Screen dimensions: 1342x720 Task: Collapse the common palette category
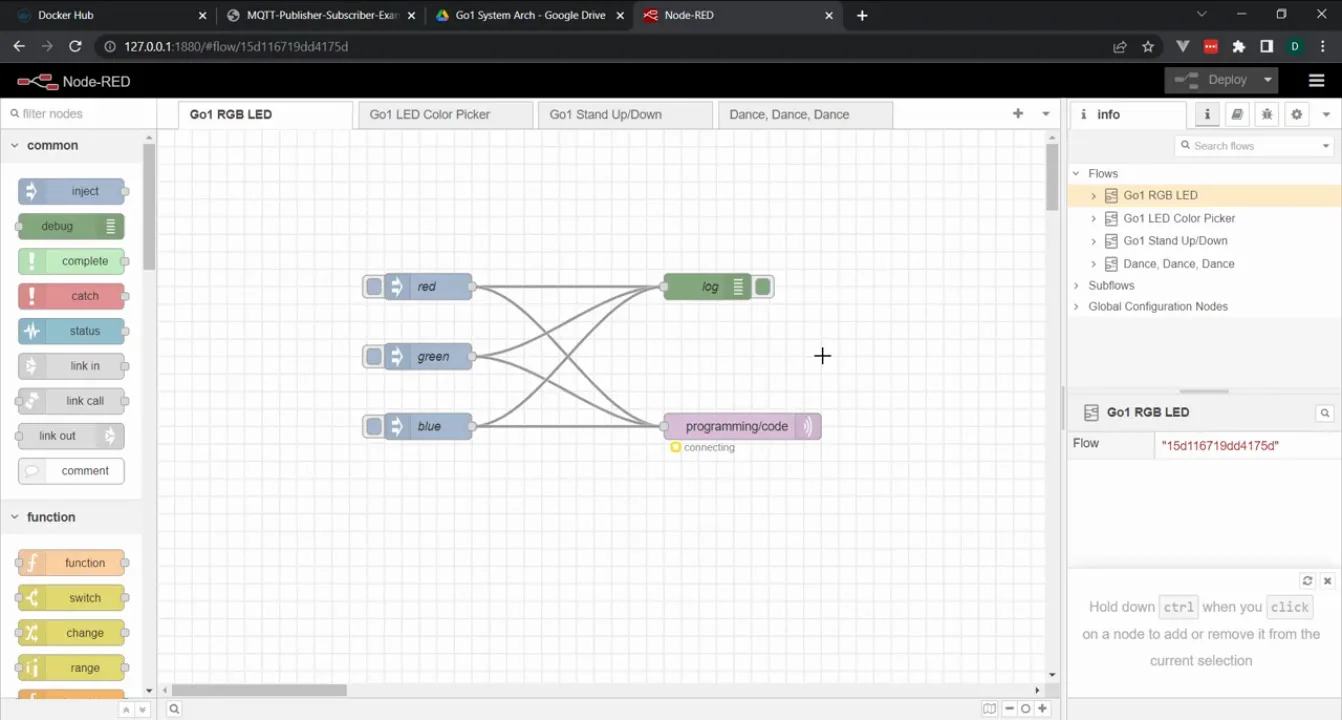point(15,146)
